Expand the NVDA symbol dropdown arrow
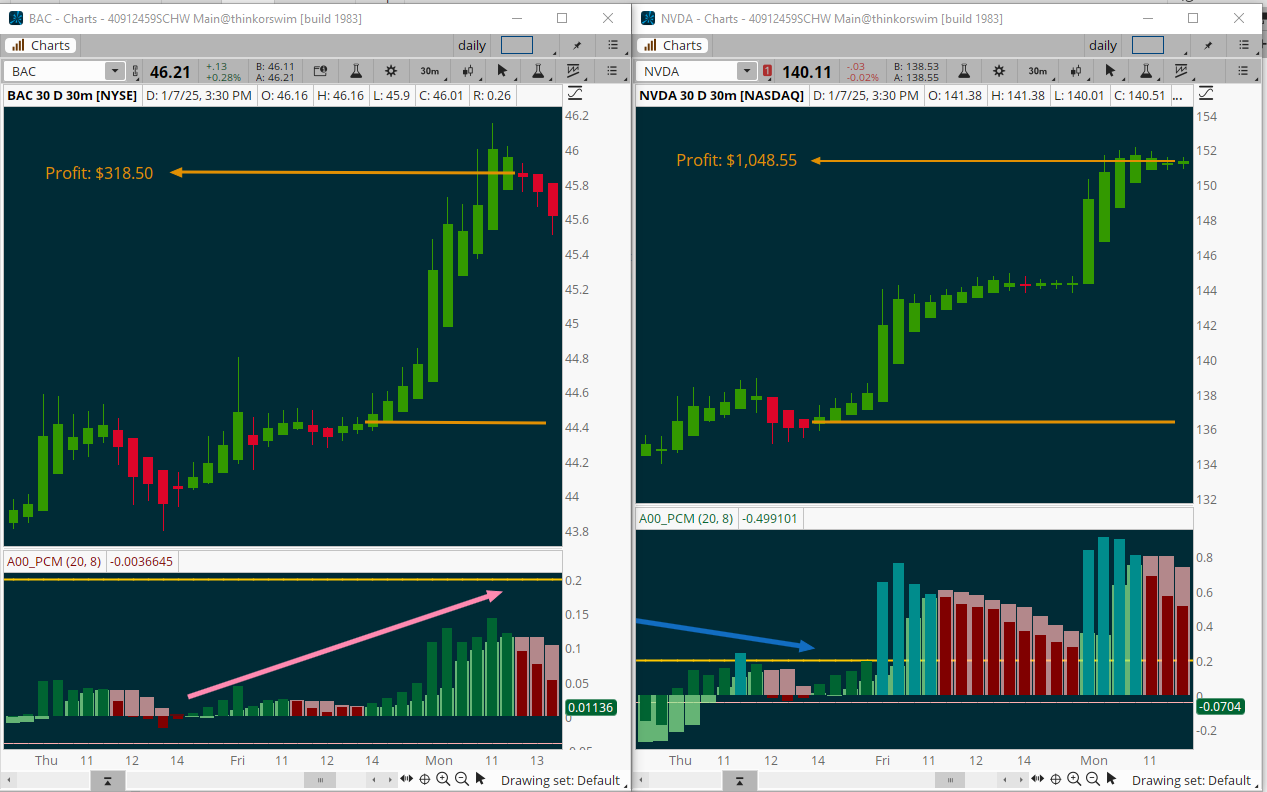 [747, 71]
